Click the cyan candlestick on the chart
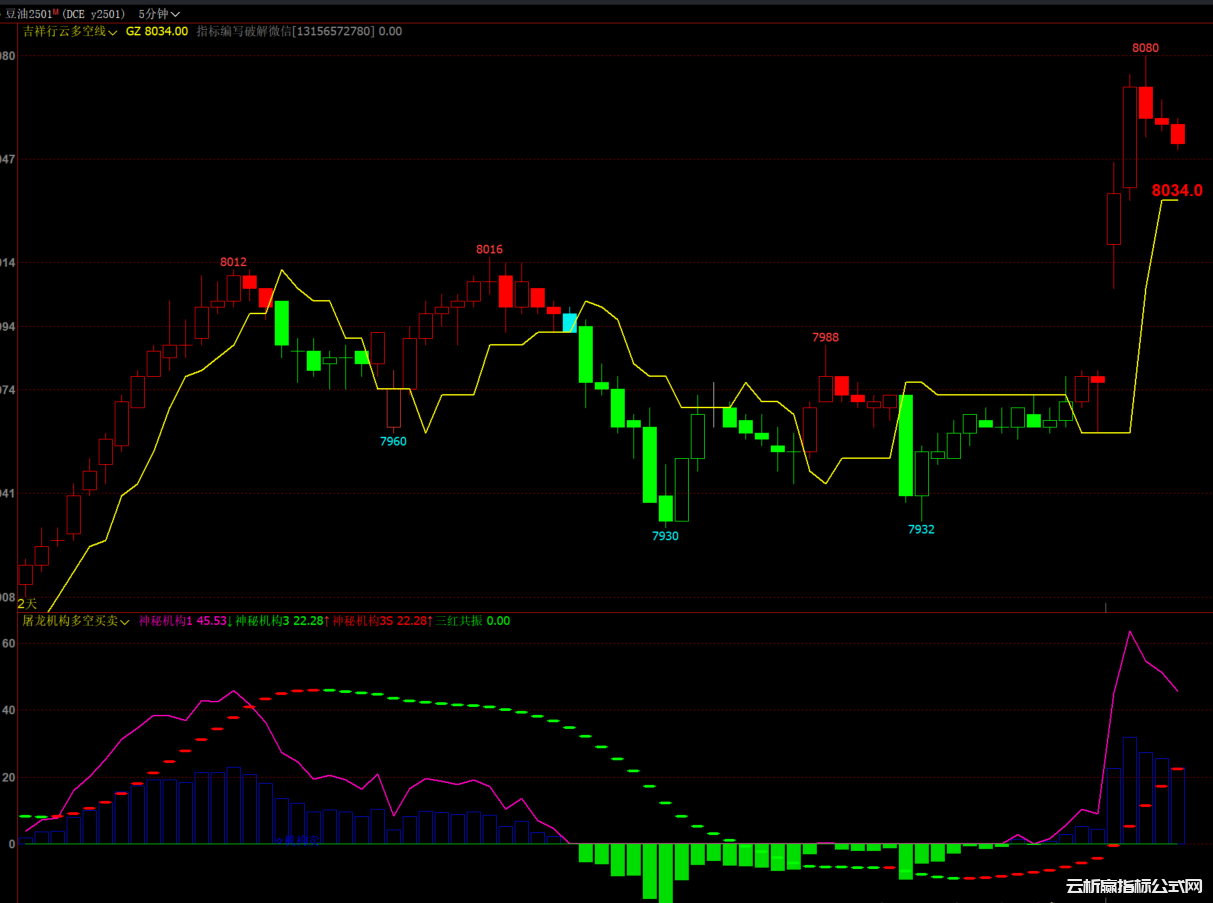The width and height of the screenshot is (1213, 903). click(570, 323)
